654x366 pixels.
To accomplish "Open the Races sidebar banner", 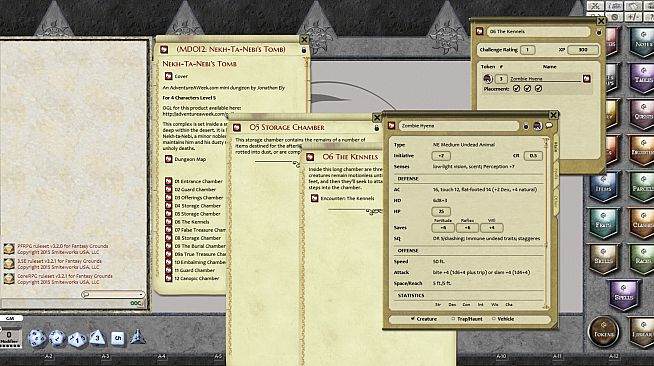I will point(642,259).
